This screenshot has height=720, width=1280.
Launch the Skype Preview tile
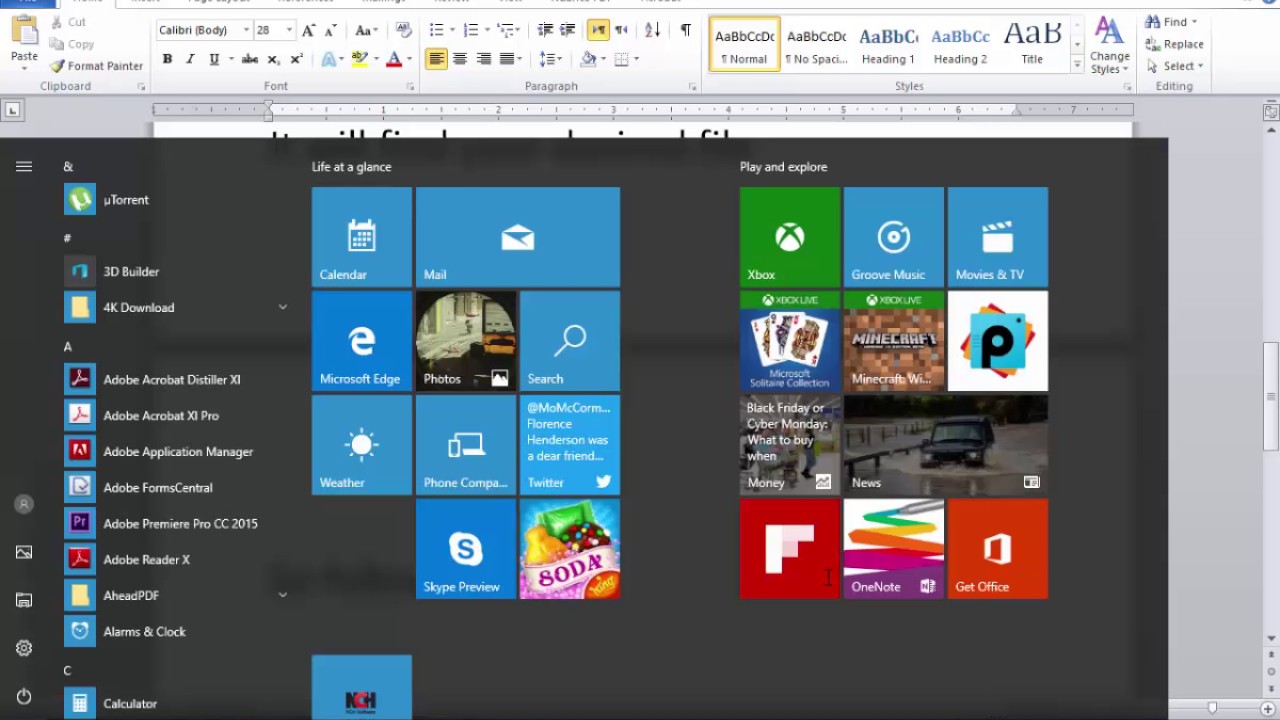[x=465, y=549]
